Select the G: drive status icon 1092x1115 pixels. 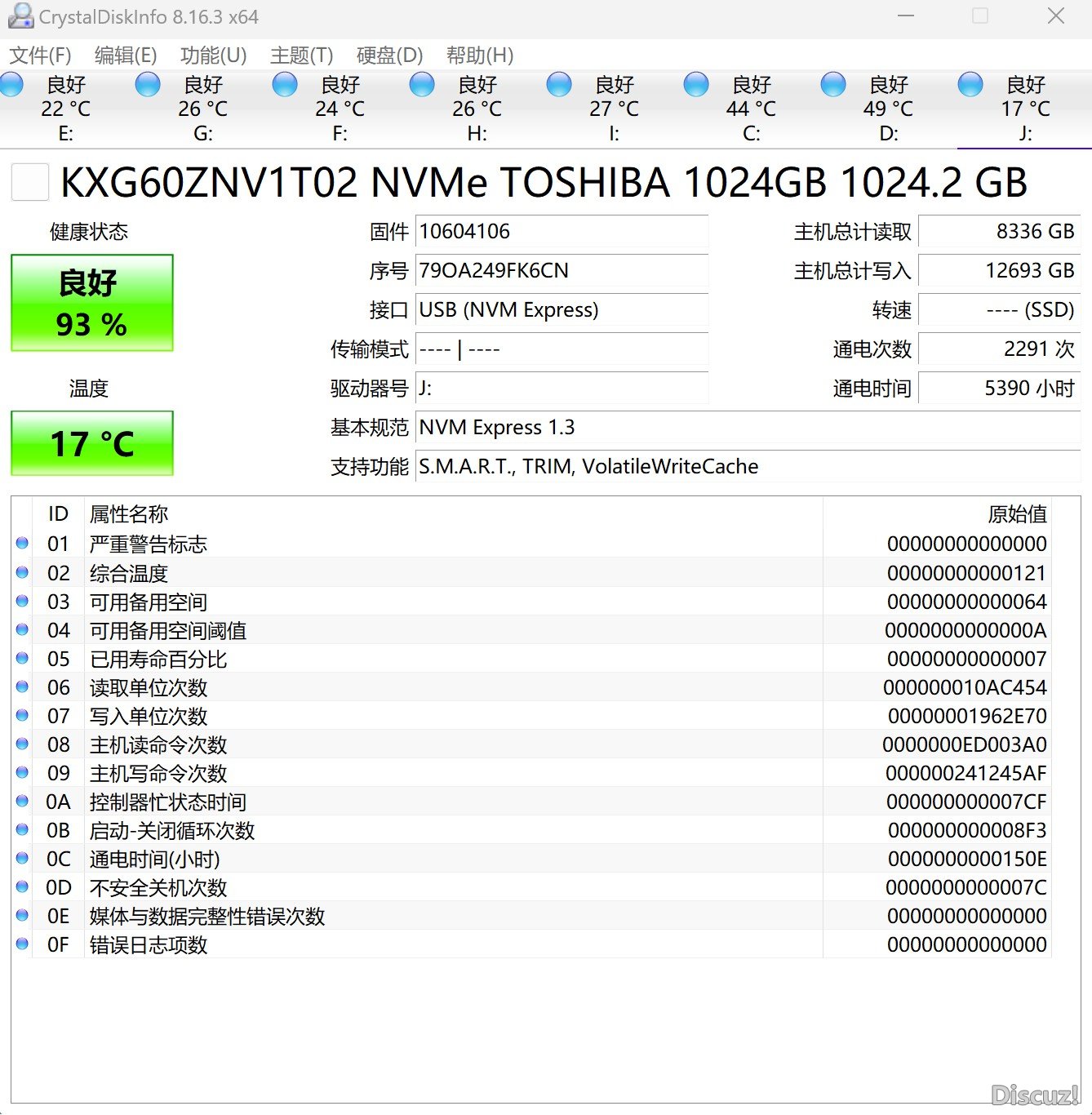(148, 85)
